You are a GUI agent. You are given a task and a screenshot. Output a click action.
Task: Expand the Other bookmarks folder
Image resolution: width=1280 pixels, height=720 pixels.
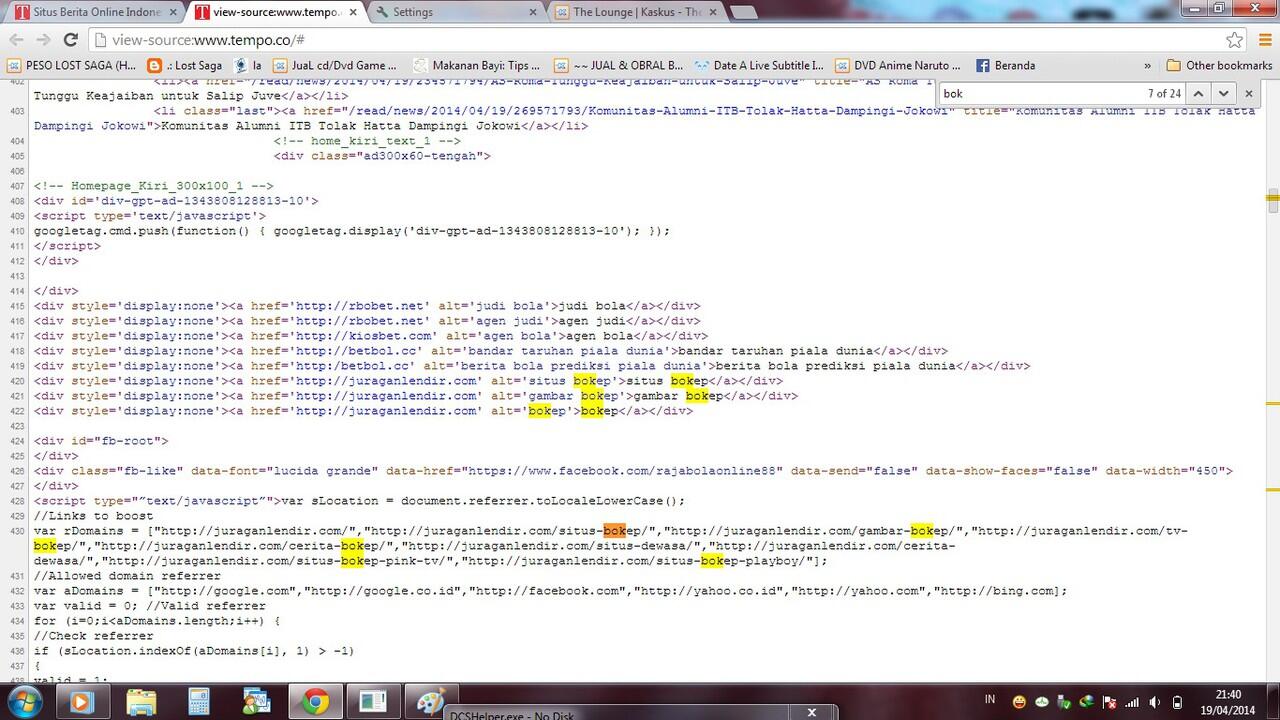(1219, 65)
